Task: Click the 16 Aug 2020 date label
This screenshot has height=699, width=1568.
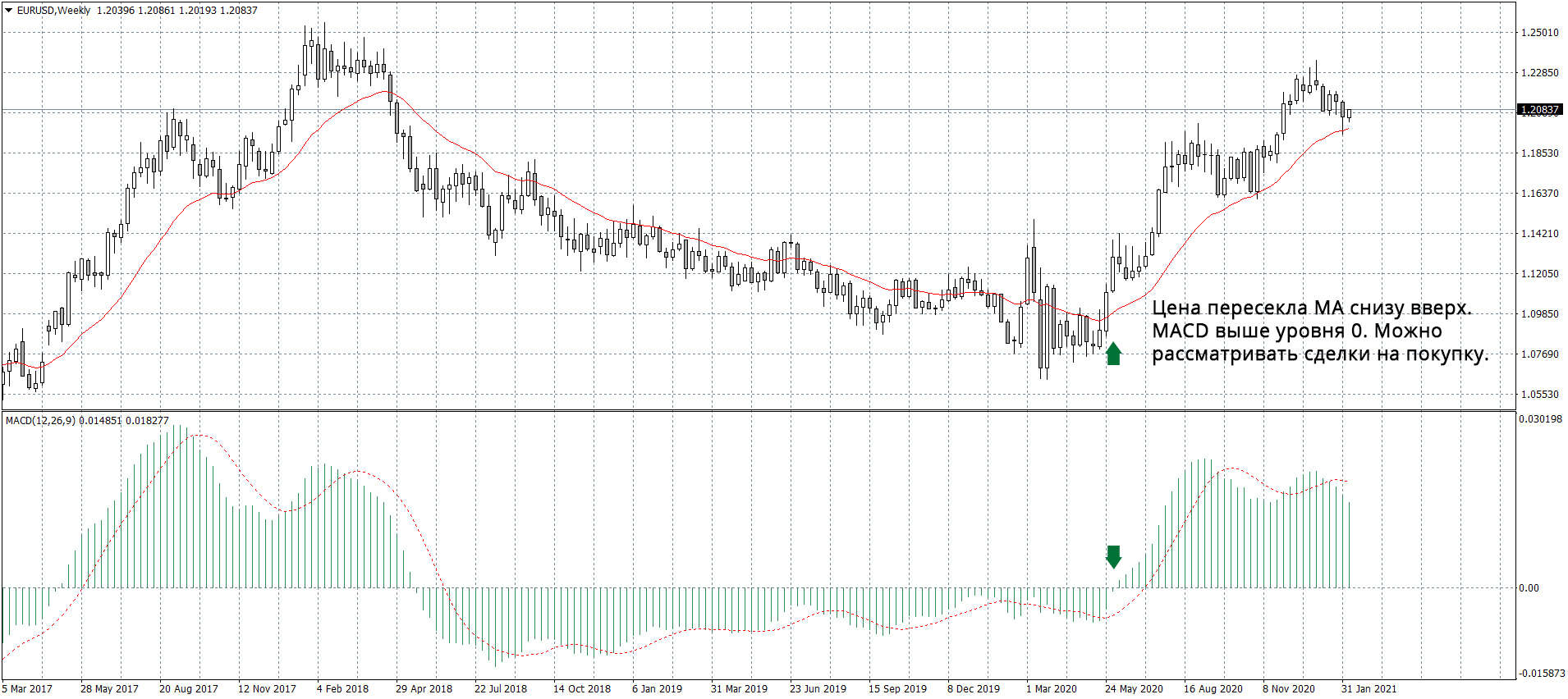Action: (1213, 689)
